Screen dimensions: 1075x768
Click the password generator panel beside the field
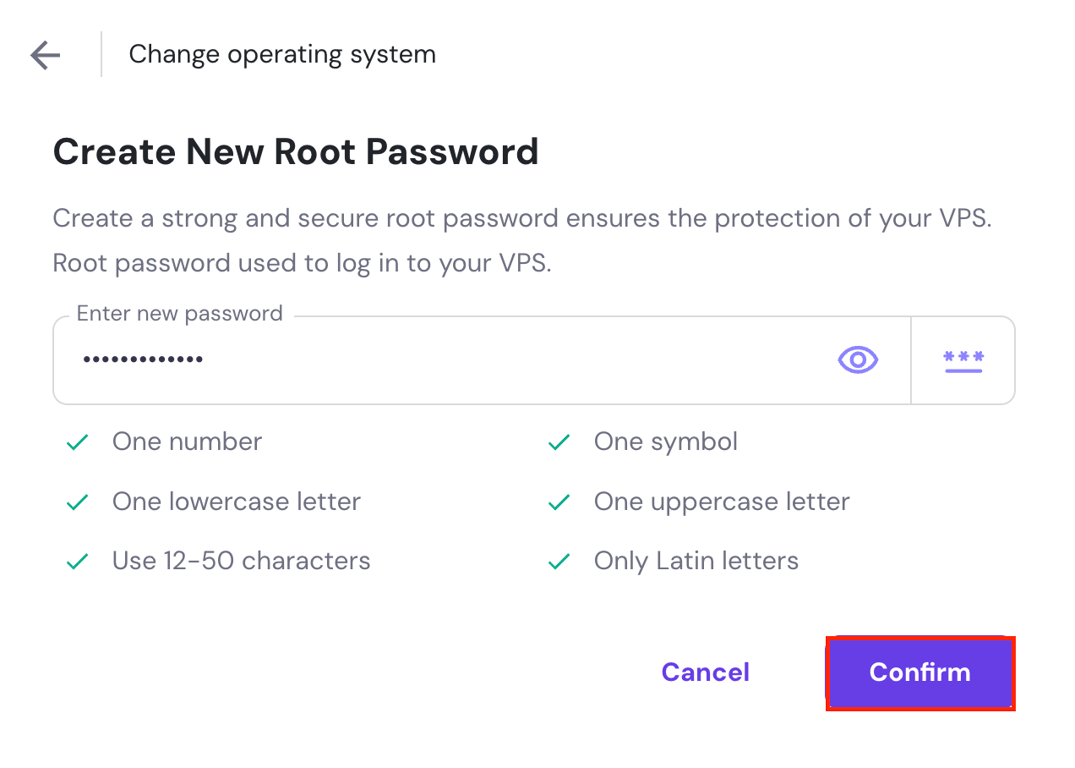pos(962,360)
